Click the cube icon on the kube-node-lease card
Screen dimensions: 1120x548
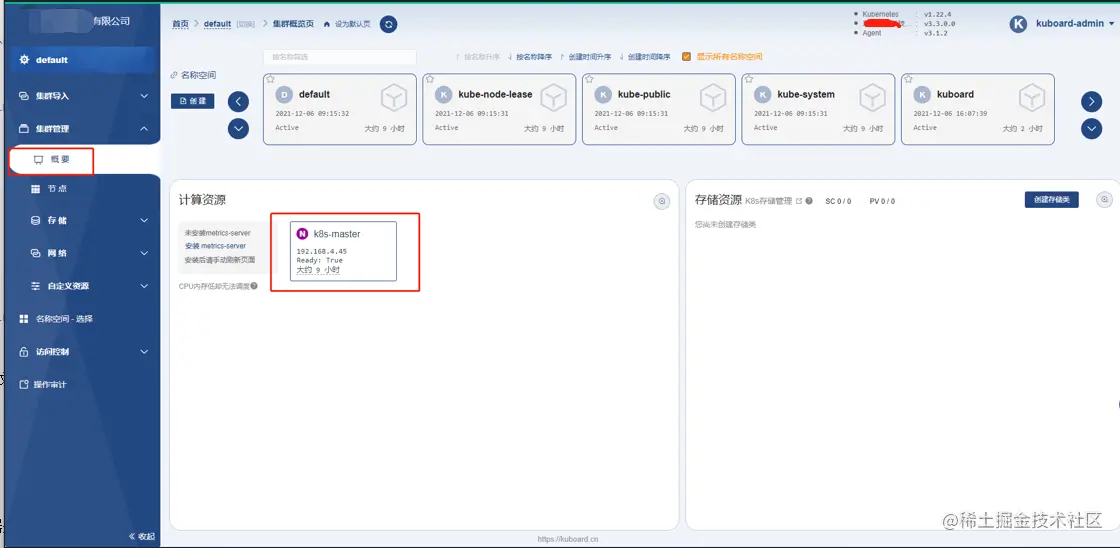(554, 98)
